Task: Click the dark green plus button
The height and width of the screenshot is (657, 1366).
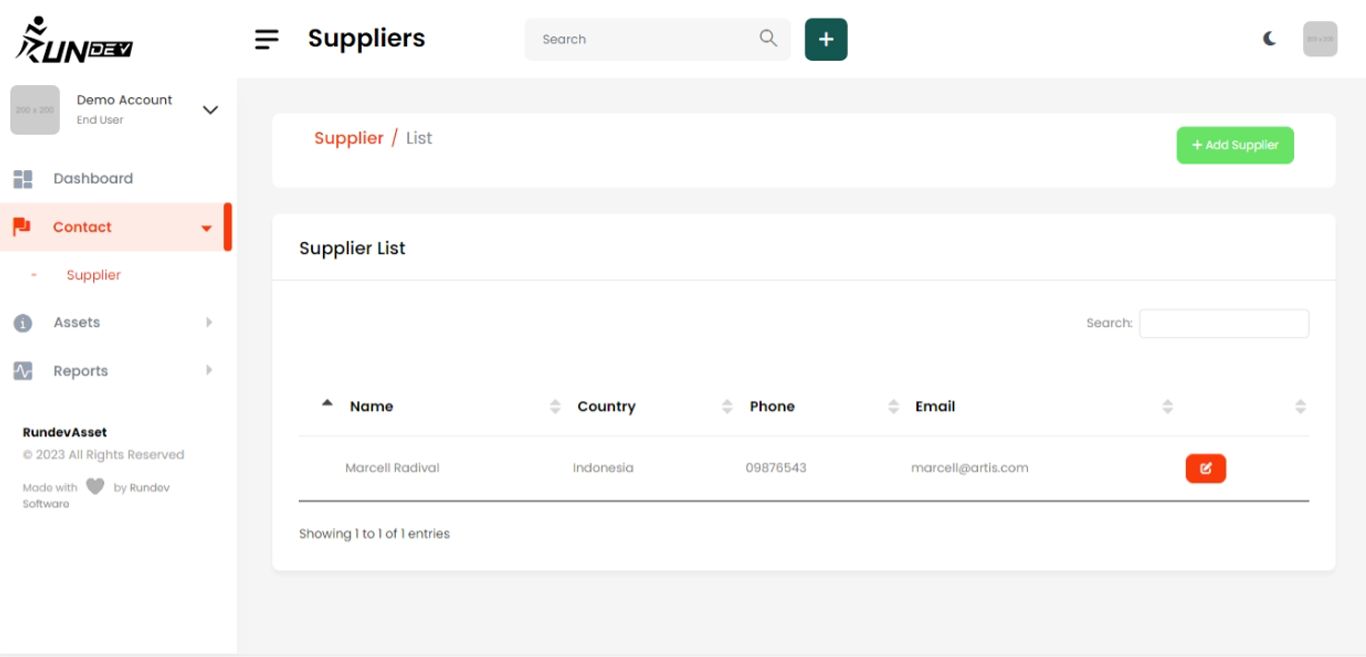Action: click(826, 39)
